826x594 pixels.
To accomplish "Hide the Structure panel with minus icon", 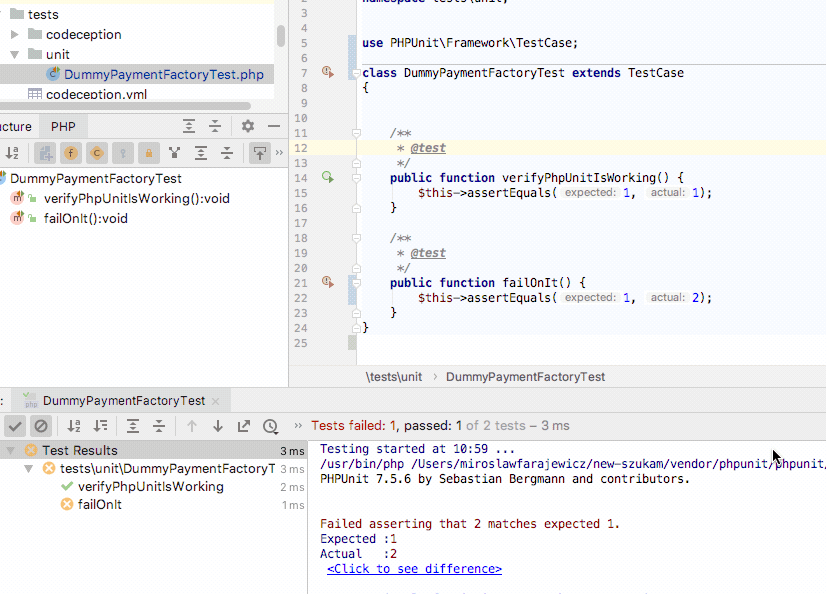I will pos(273,126).
